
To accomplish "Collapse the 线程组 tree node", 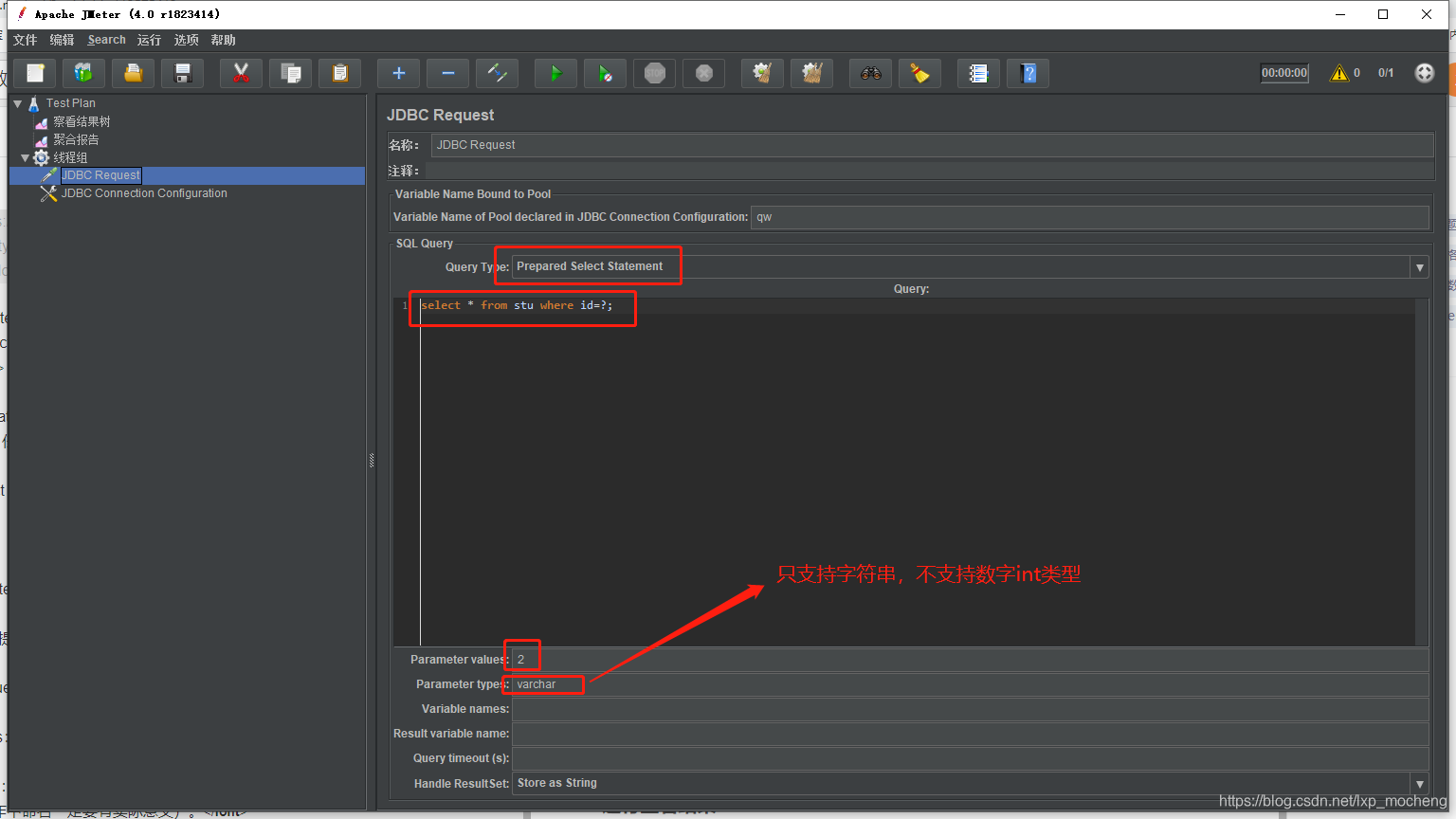I will click(26, 158).
